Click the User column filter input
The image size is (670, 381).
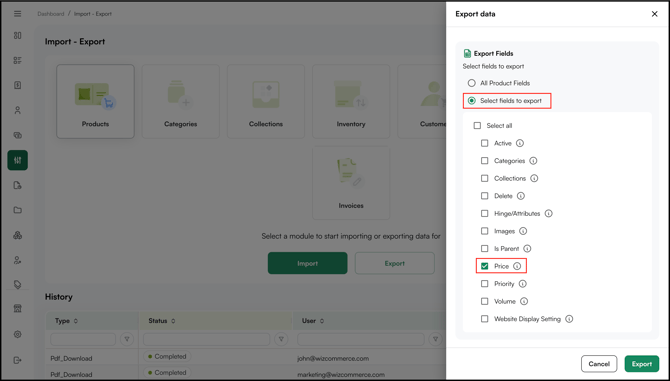pos(361,339)
